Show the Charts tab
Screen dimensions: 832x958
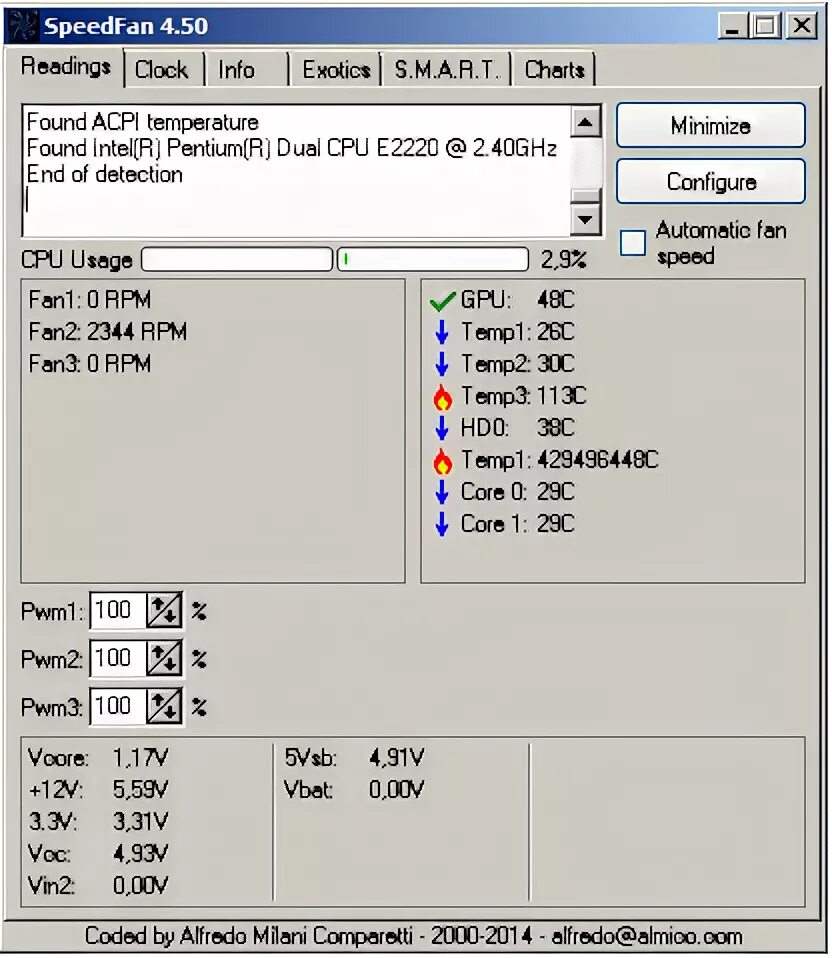pos(554,70)
